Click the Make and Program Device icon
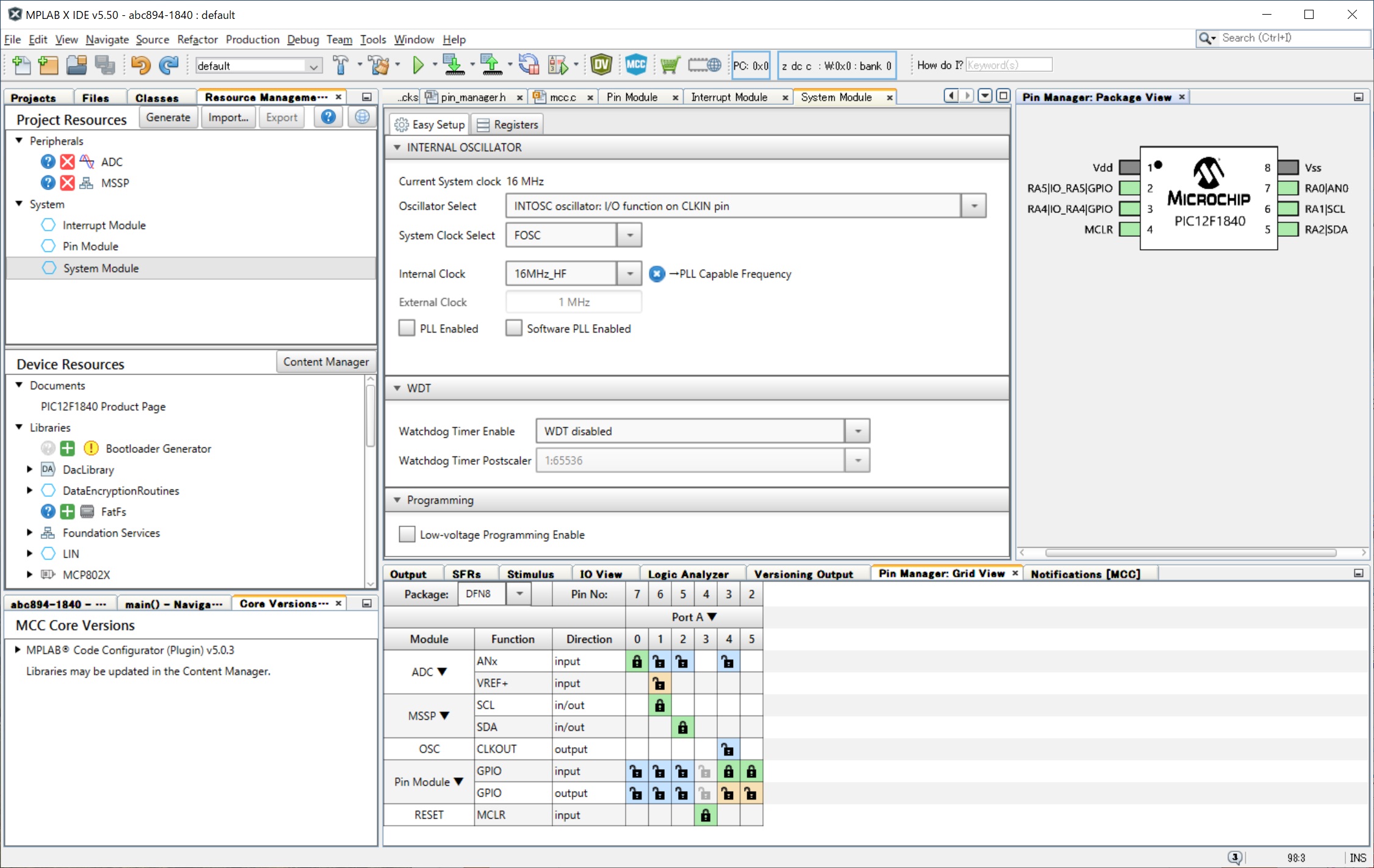 pyautogui.click(x=454, y=65)
